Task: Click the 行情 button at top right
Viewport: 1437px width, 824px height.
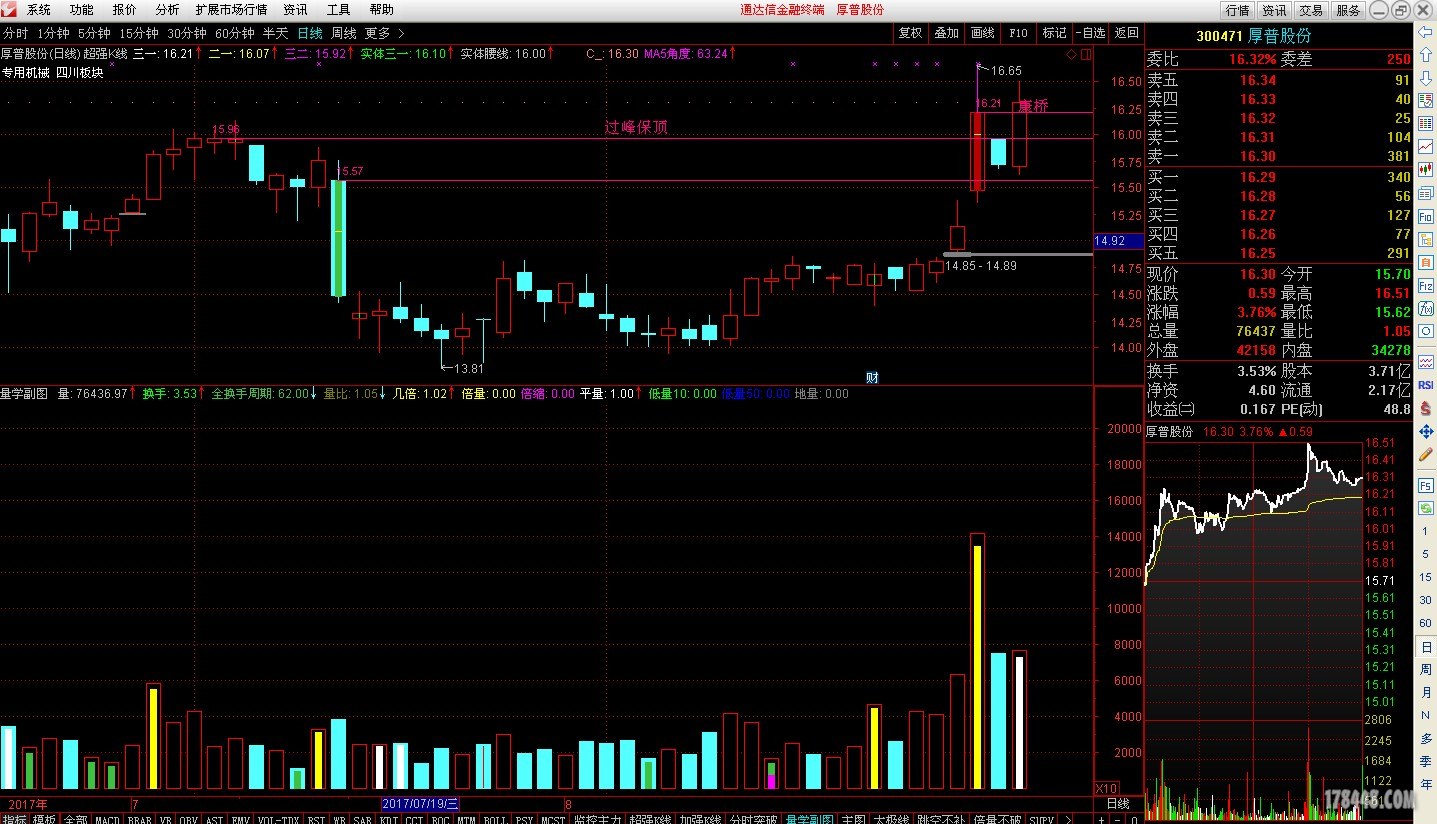Action: [x=1237, y=10]
